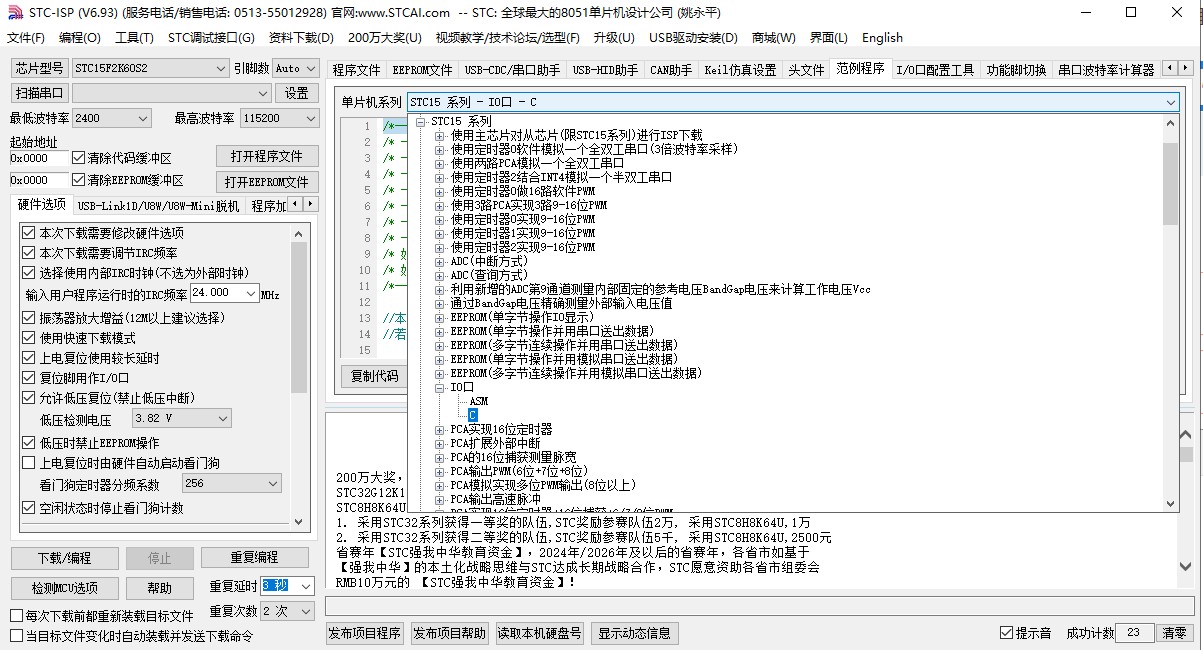The height and width of the screenshot is (650, 1203).
Task: Toggle 复位脚用作I/O口 checkbox
Action: point(76,378)
